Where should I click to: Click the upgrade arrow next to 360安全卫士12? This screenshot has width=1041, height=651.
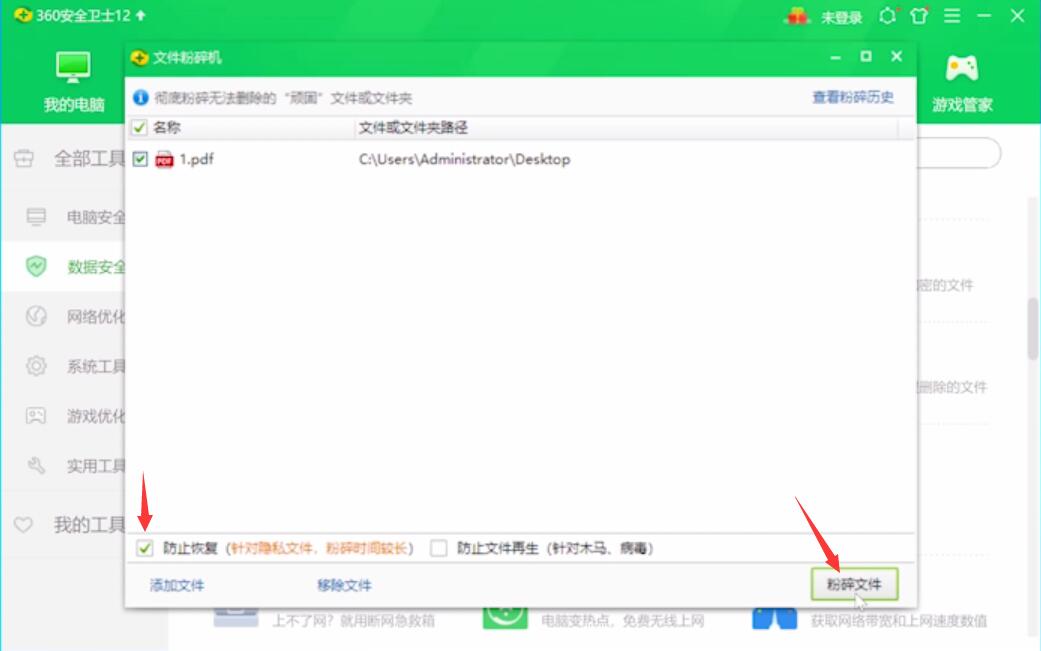[140, 15]
